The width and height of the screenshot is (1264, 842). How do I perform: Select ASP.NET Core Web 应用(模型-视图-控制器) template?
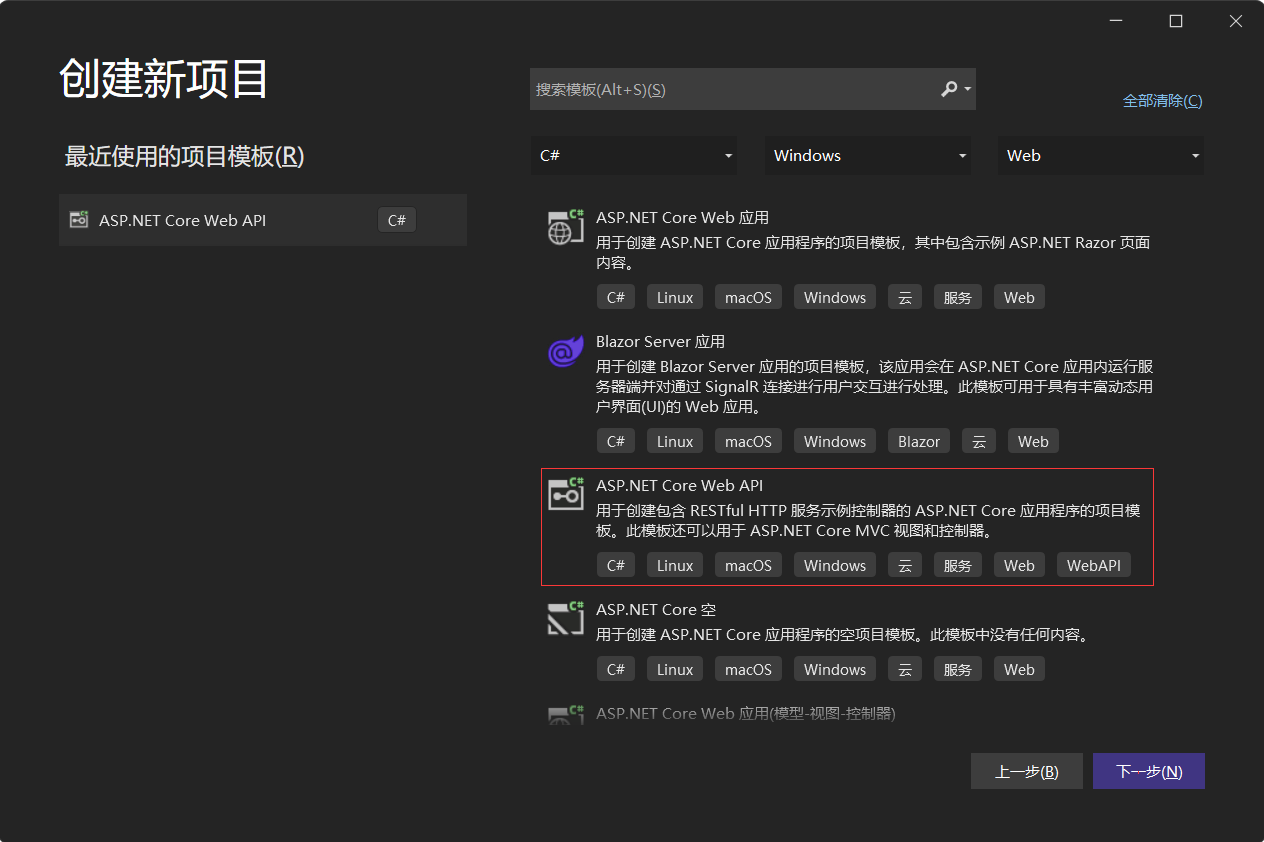(746, 713)
